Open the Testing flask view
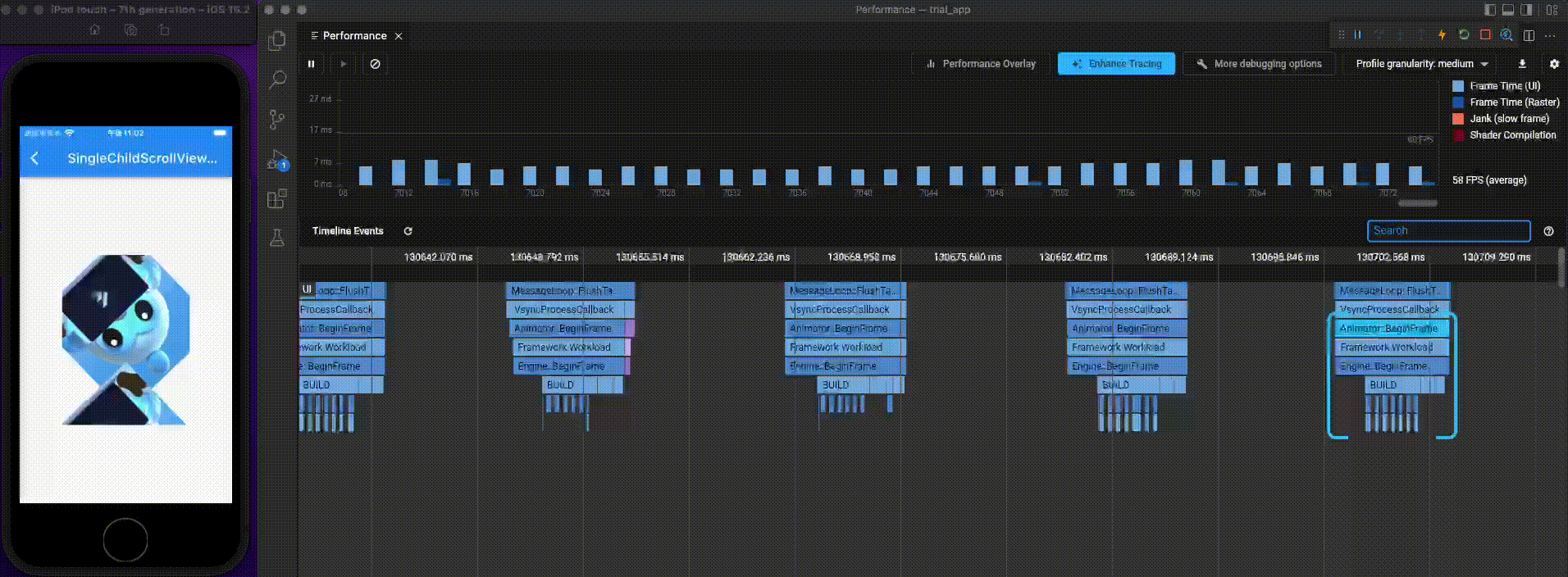Viewport: 1568px width, 577px height. (277, 238)
